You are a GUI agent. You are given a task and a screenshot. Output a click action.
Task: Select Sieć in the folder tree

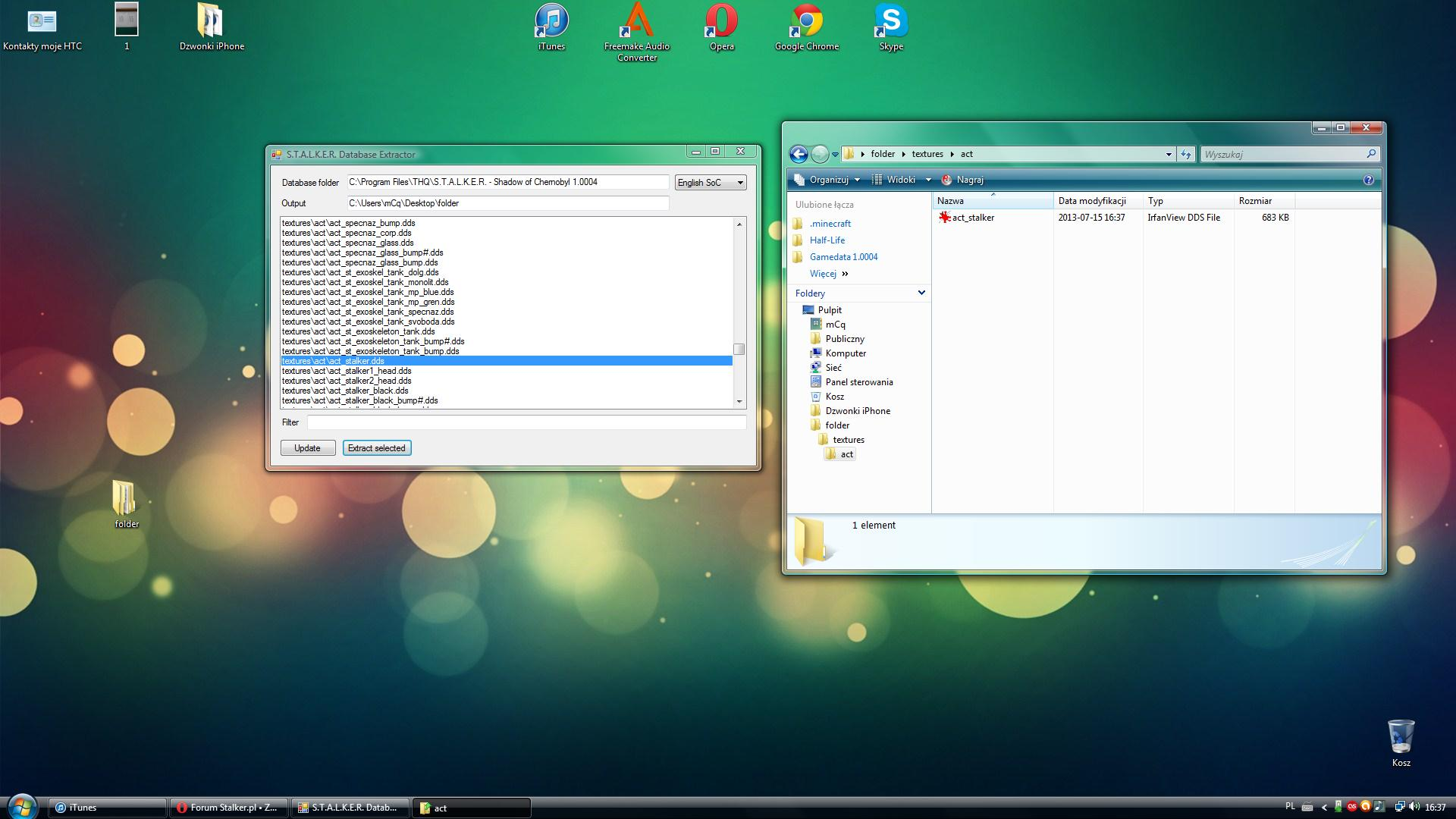833,368
